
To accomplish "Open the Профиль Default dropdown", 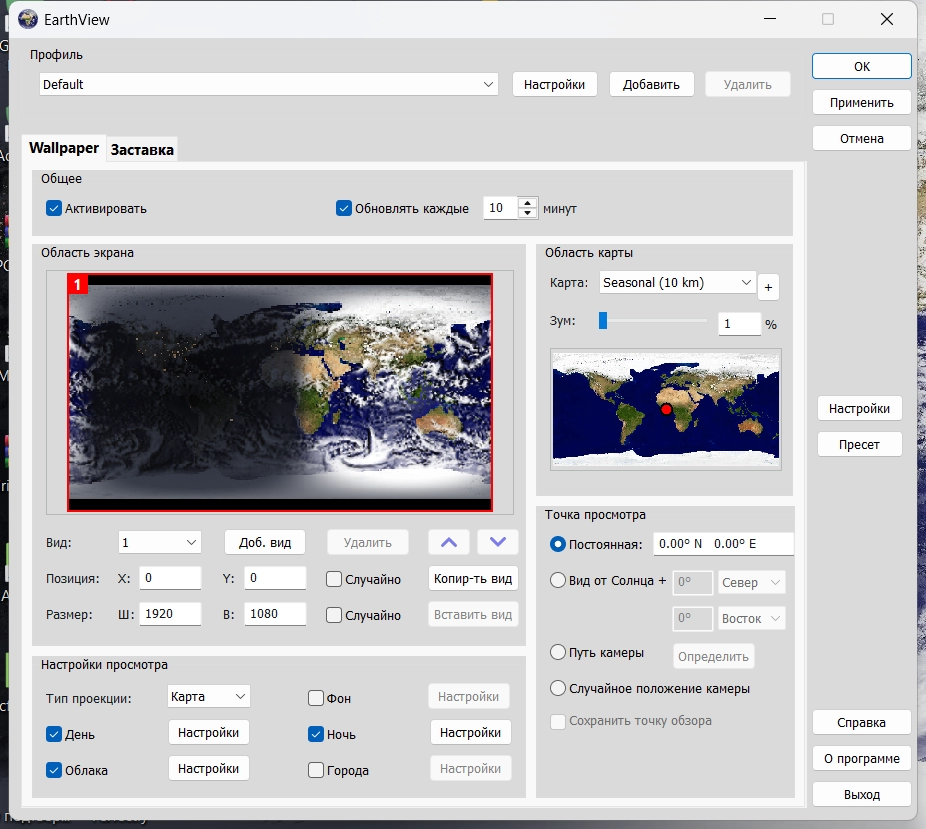I will pos(269,85).
